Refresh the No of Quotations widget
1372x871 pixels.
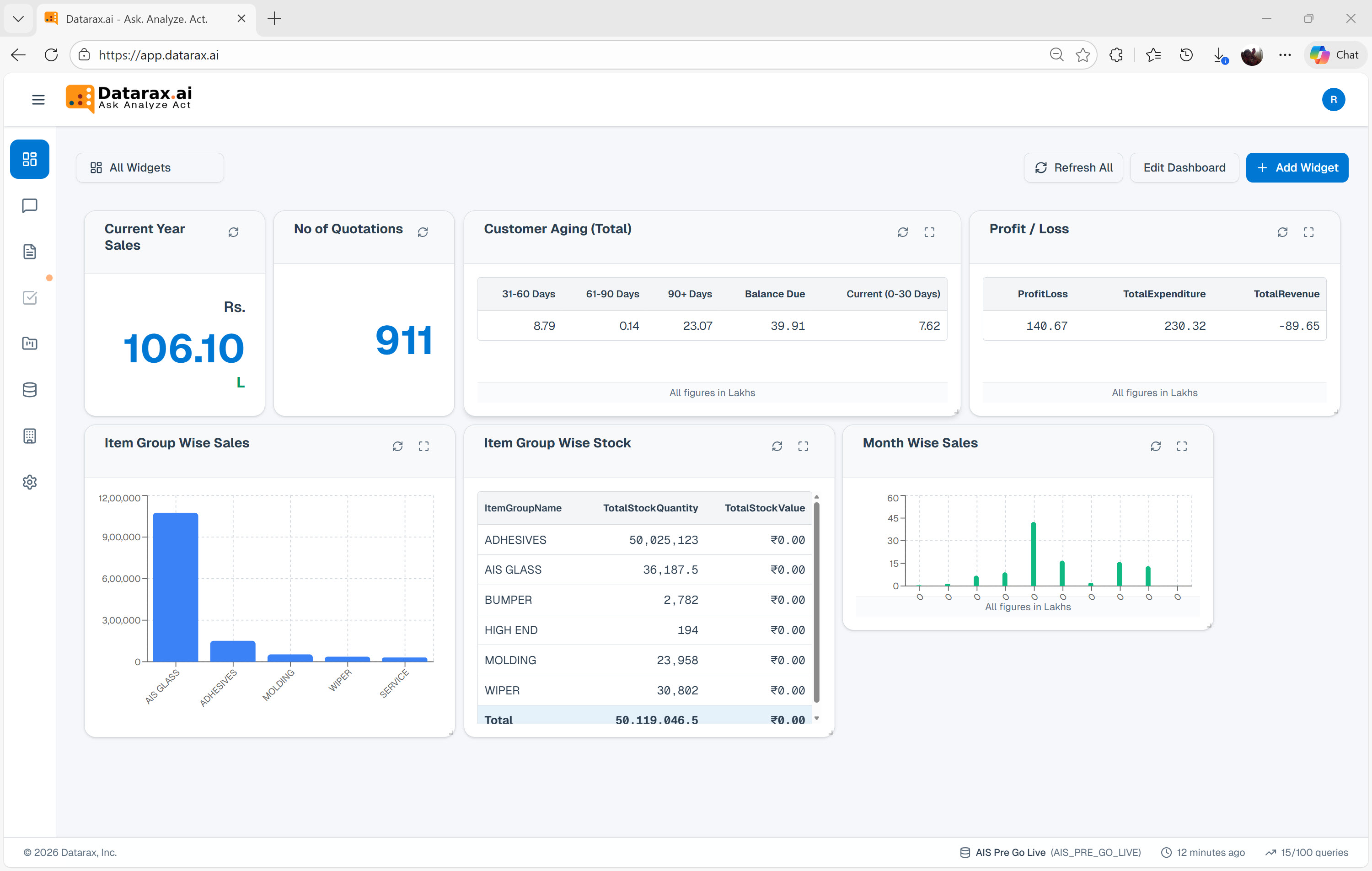(x=423, y=232)
